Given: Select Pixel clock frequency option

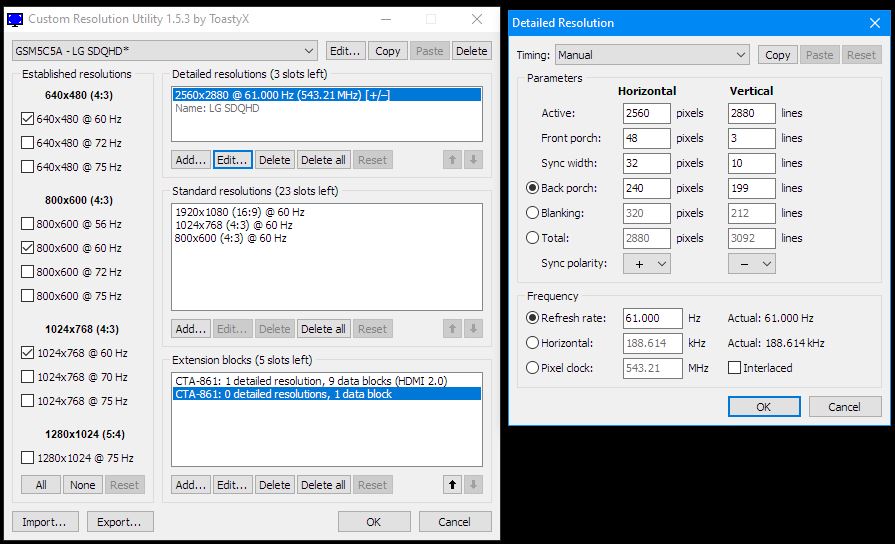Looking at the screenshot, I should point(532,368).
